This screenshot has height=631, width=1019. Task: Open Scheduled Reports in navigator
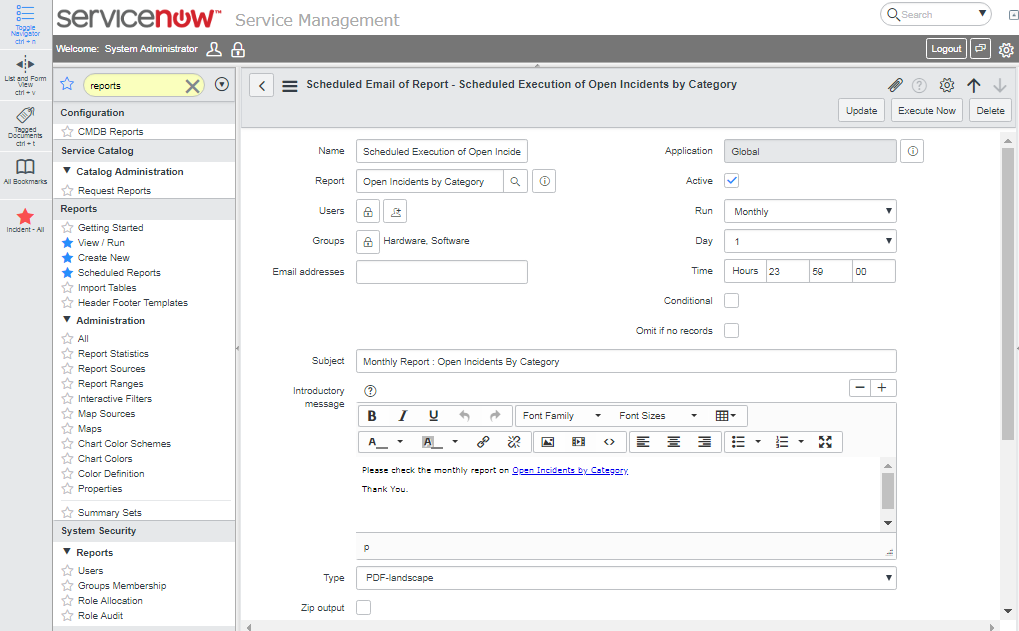point(119,273)
